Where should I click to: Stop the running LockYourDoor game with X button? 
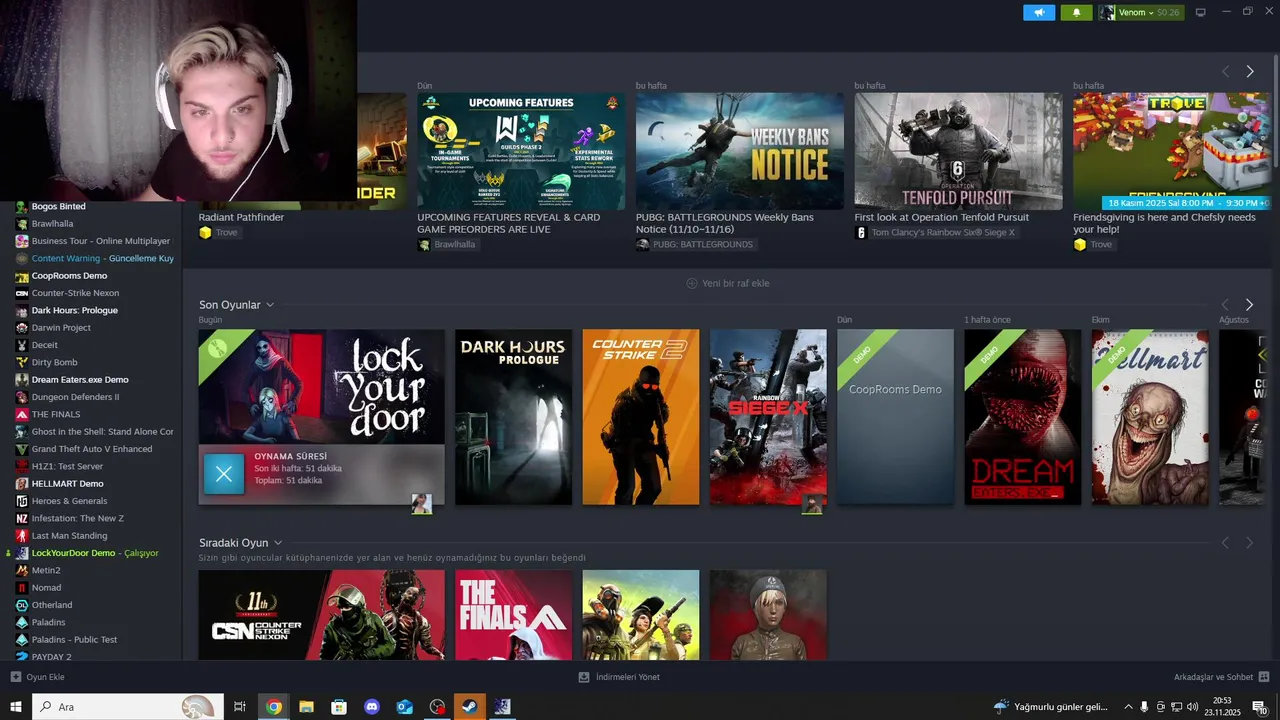pos(224,474)
